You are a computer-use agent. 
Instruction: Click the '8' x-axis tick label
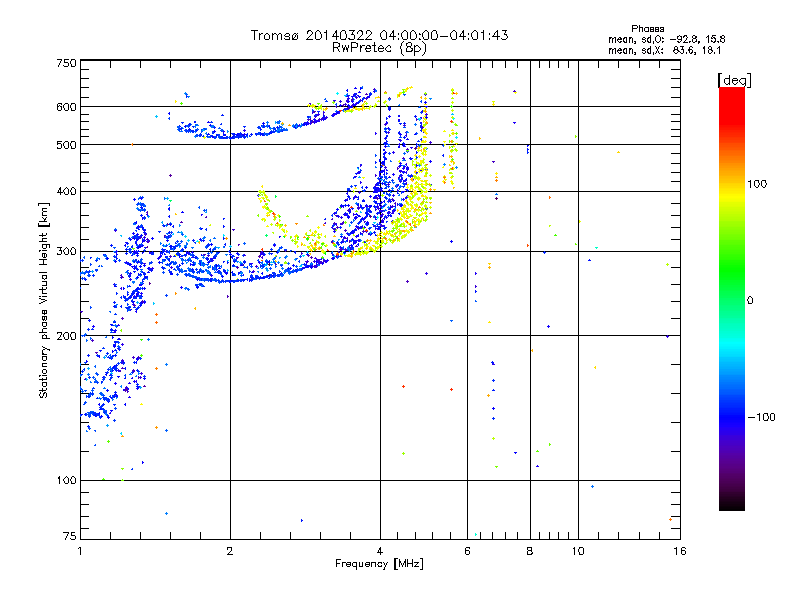point(530,551)
